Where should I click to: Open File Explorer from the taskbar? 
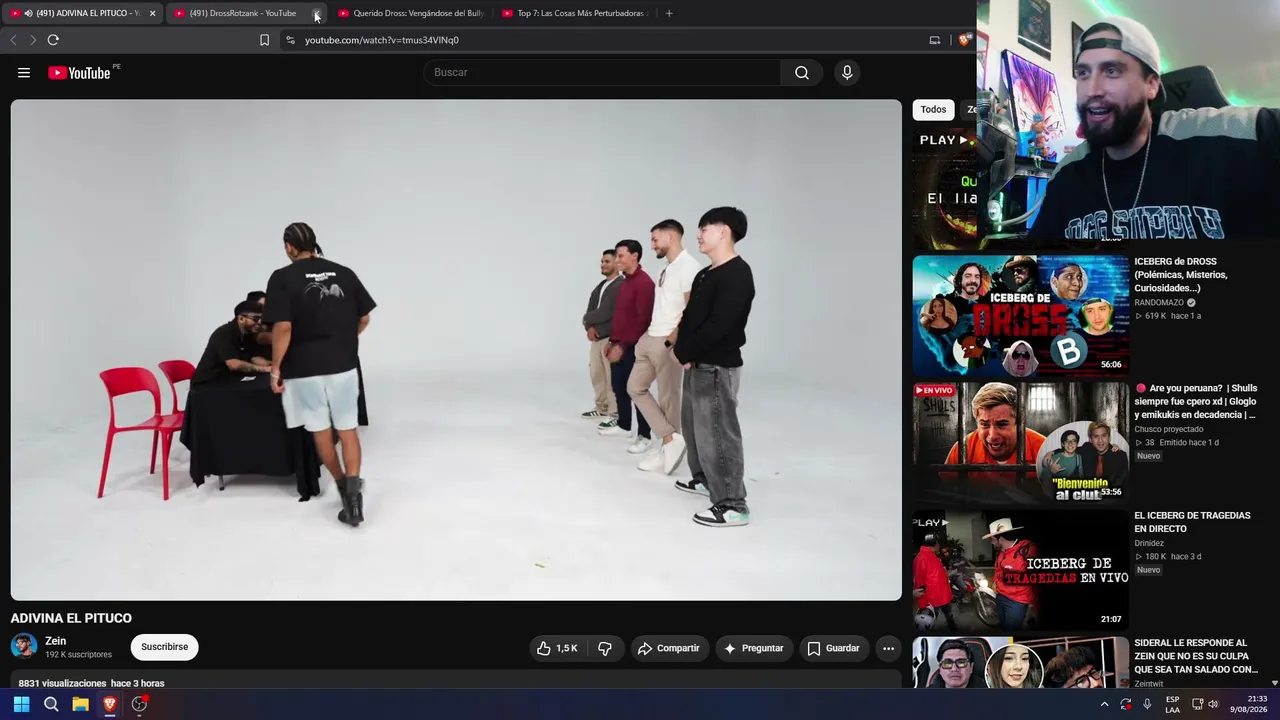click(x=81, y=704)
